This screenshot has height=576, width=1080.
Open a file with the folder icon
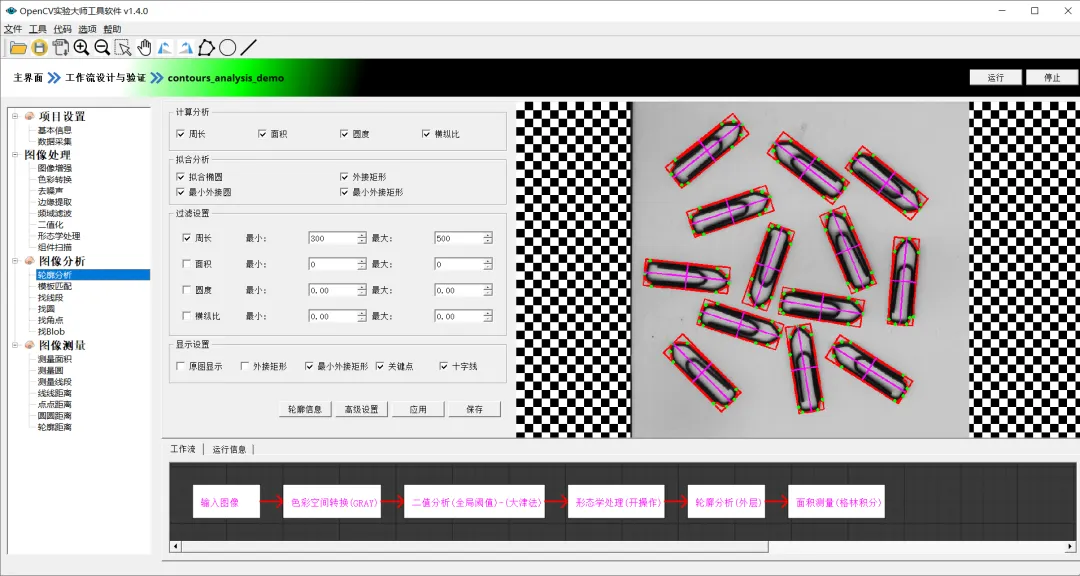pos(19,48)
